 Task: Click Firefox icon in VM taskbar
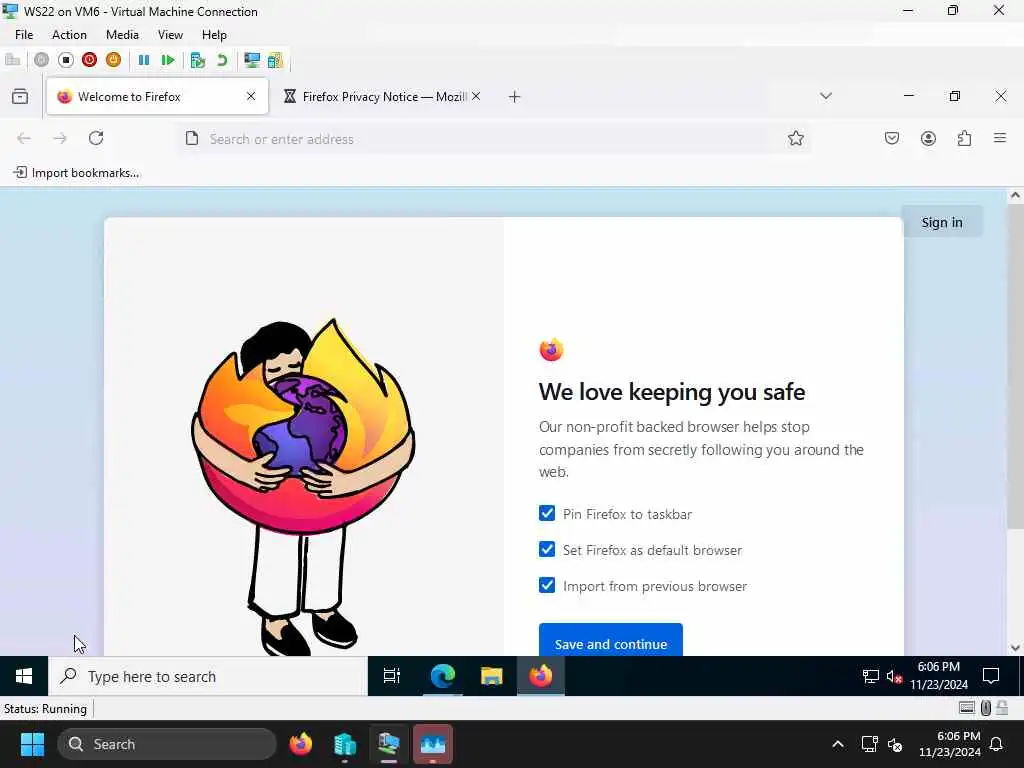541,676
